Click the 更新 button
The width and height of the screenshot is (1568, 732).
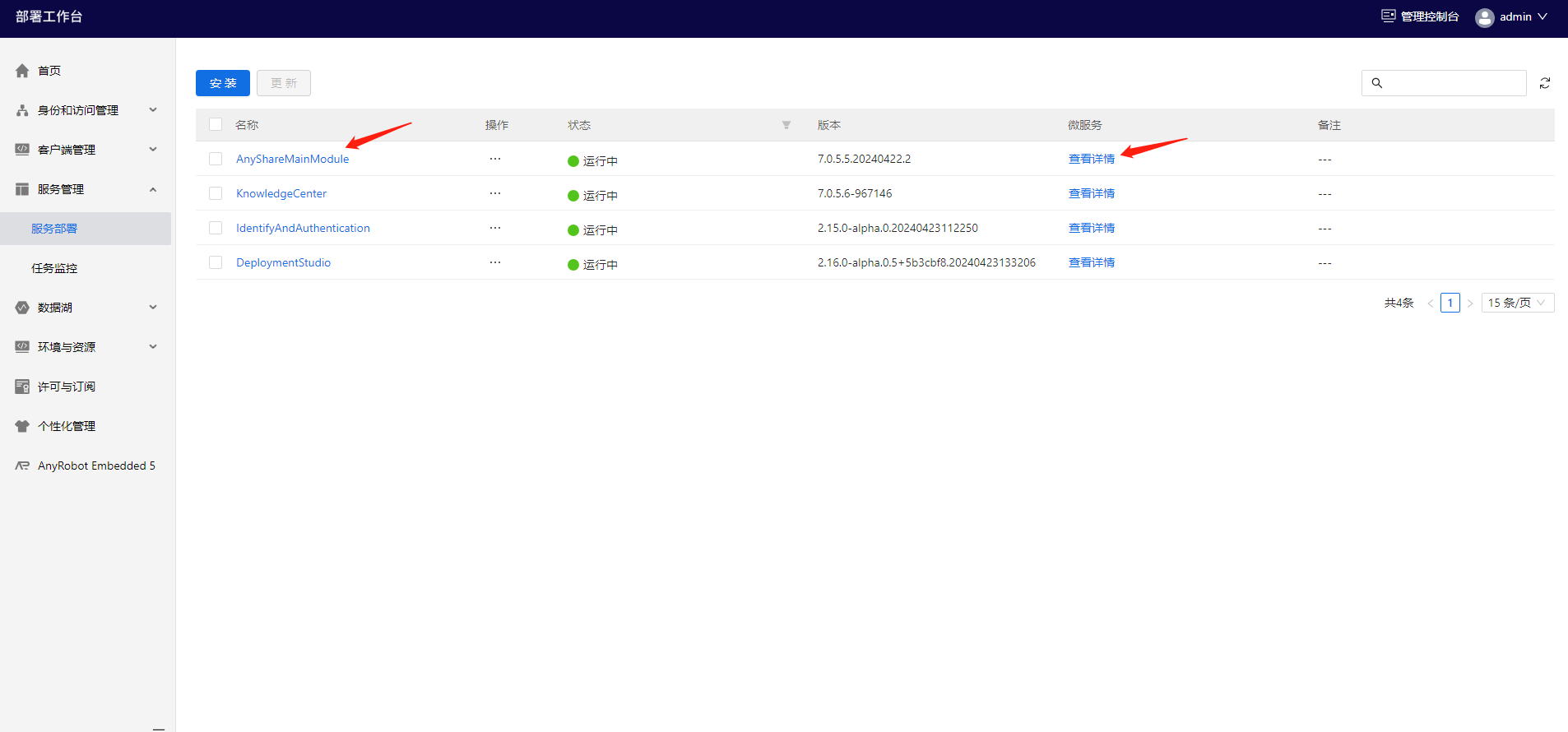point(284,83)
